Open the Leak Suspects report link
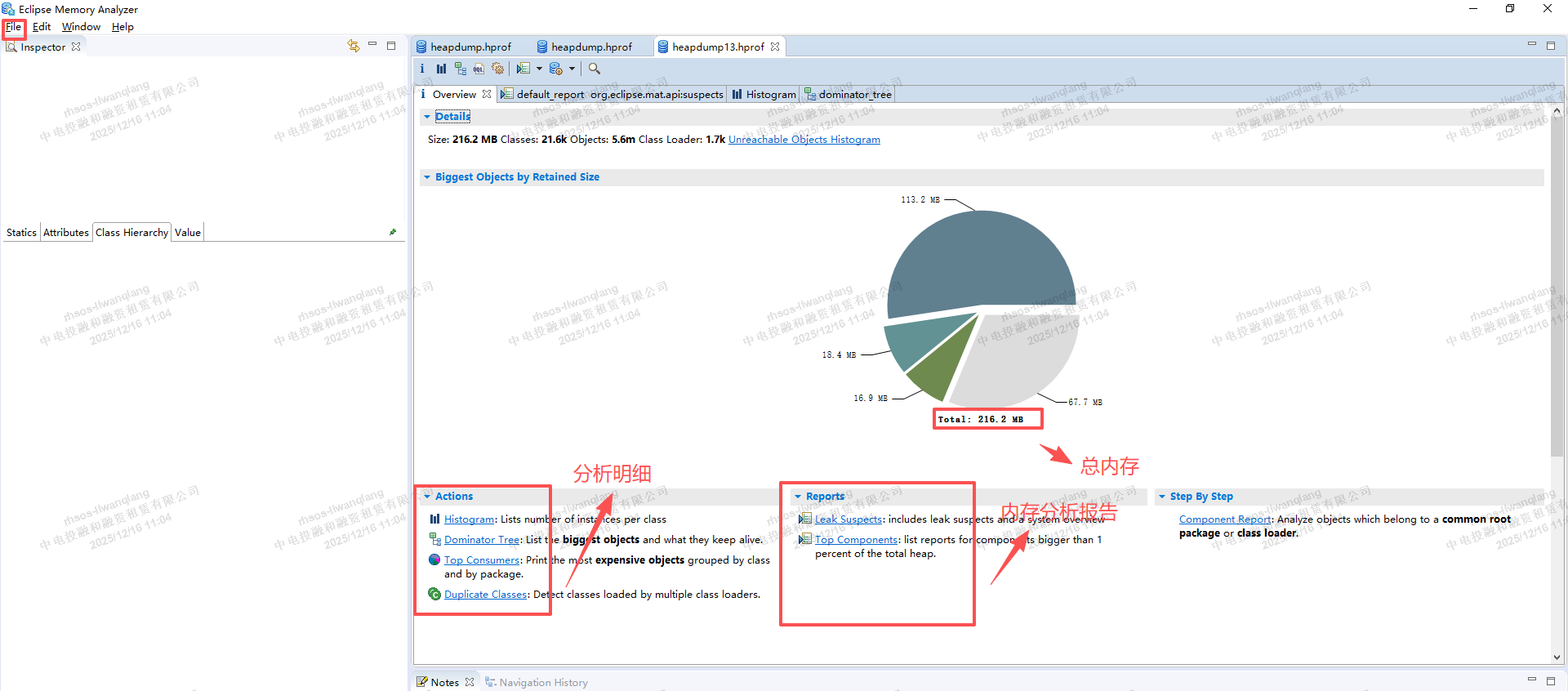The height and width of the screenshot is (691, 1568). tap(849, 519)
